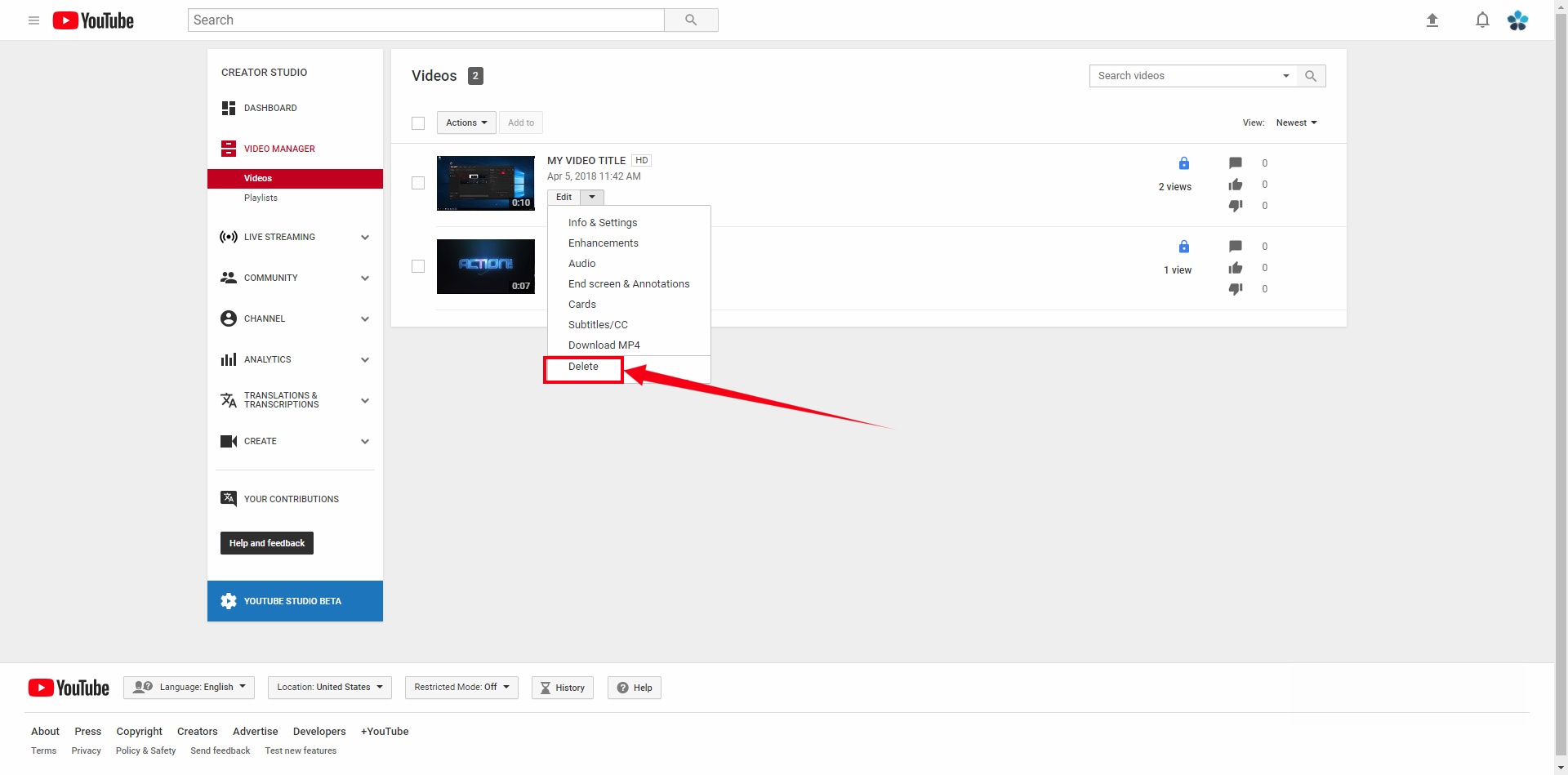Open the Actions dropdown
The width and height of the screenshot is (1568, 775).
pyautogui.click(x=466, y=122)
